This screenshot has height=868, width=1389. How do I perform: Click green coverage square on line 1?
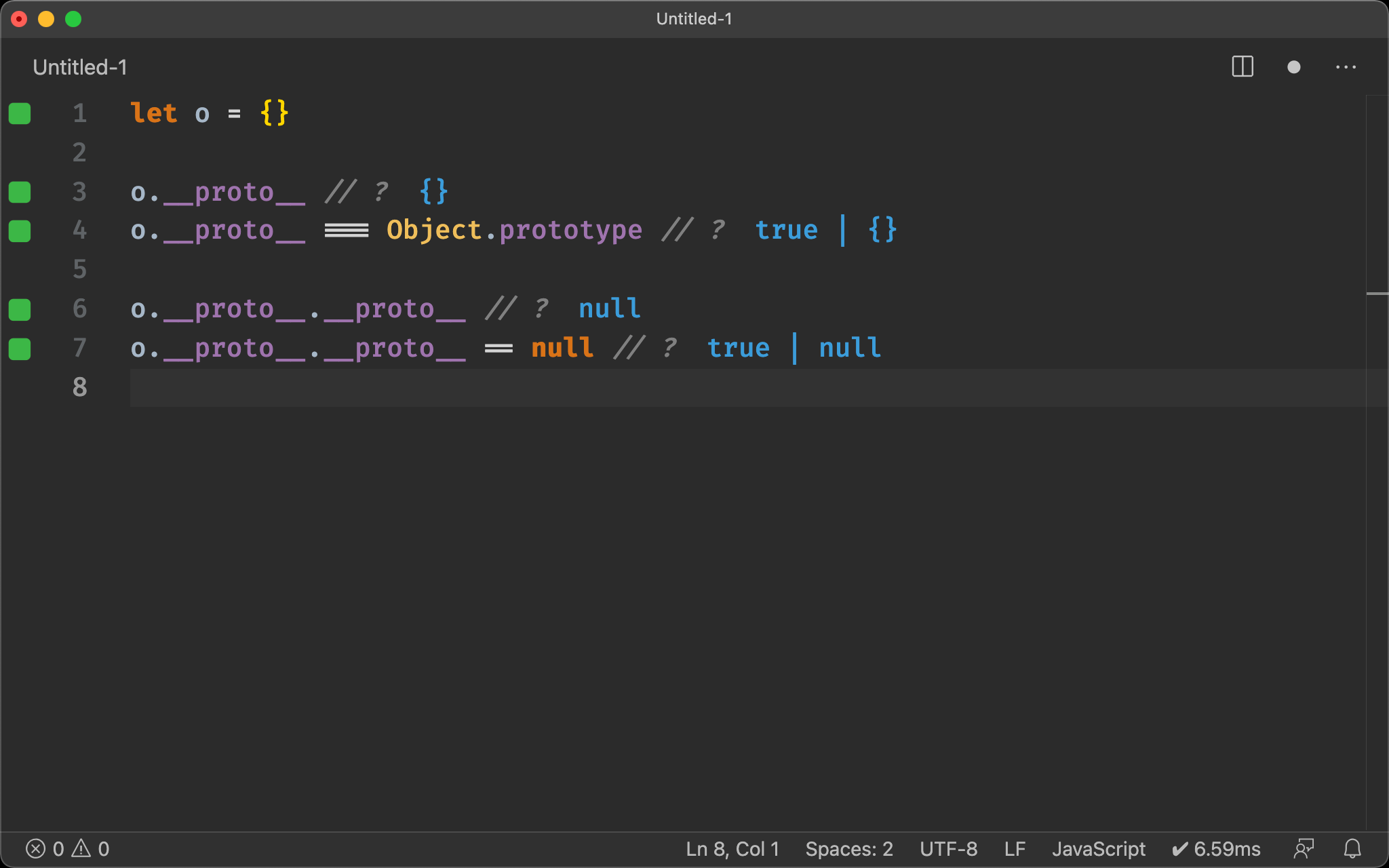point(20,113)
